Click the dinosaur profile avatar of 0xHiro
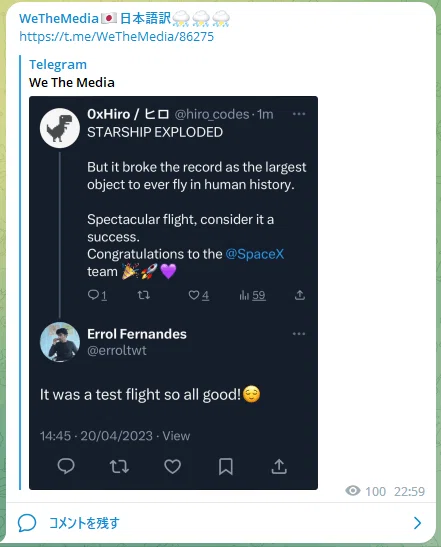Image resolution: width=441 pixels, height=547 pixels. tap(60, 128)
